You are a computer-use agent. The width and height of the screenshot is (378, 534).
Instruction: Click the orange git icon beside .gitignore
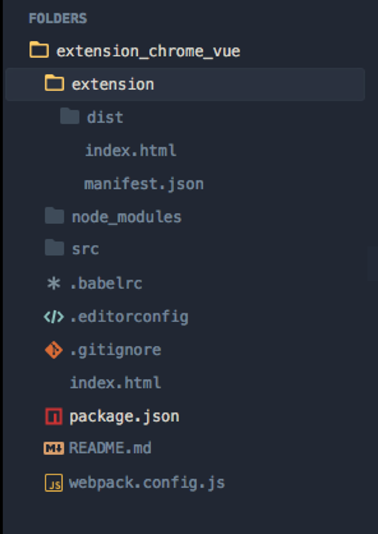pyautogui.click(x=54, y=350)
